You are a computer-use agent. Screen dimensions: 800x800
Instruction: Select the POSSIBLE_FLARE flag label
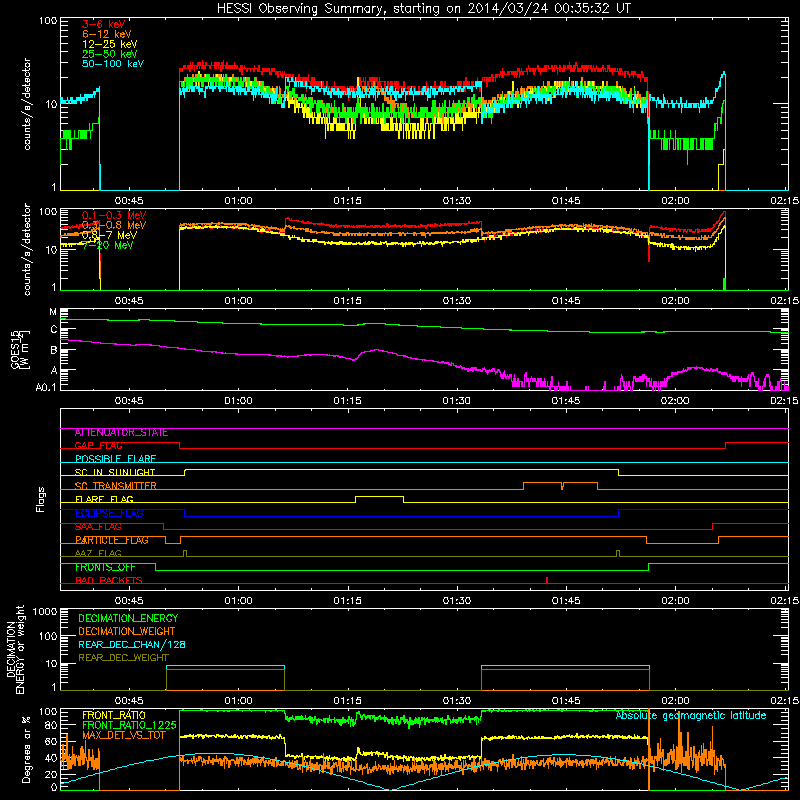(x=115, y=459)
